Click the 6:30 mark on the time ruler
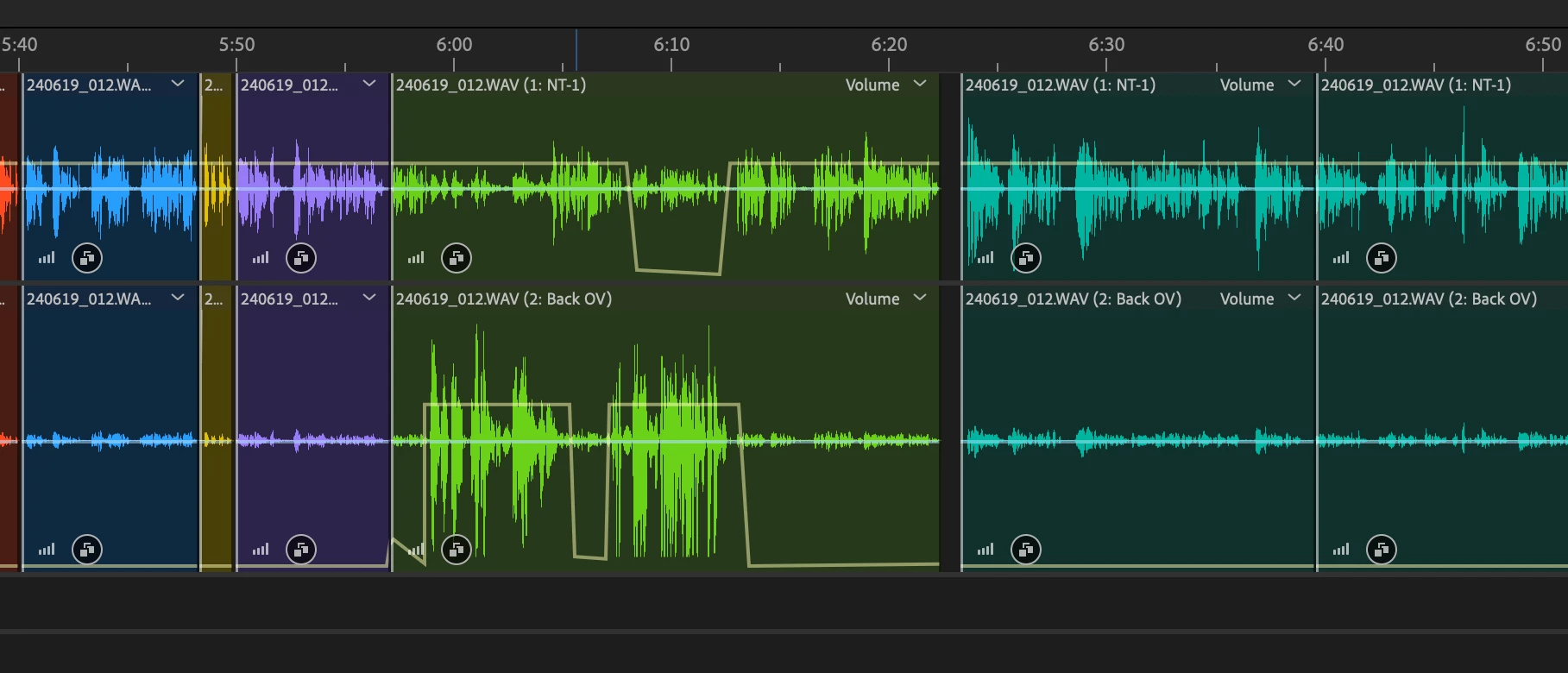Image resolution: width=1568 pixels, height=673 pixels. click(x=1106, y=44)
